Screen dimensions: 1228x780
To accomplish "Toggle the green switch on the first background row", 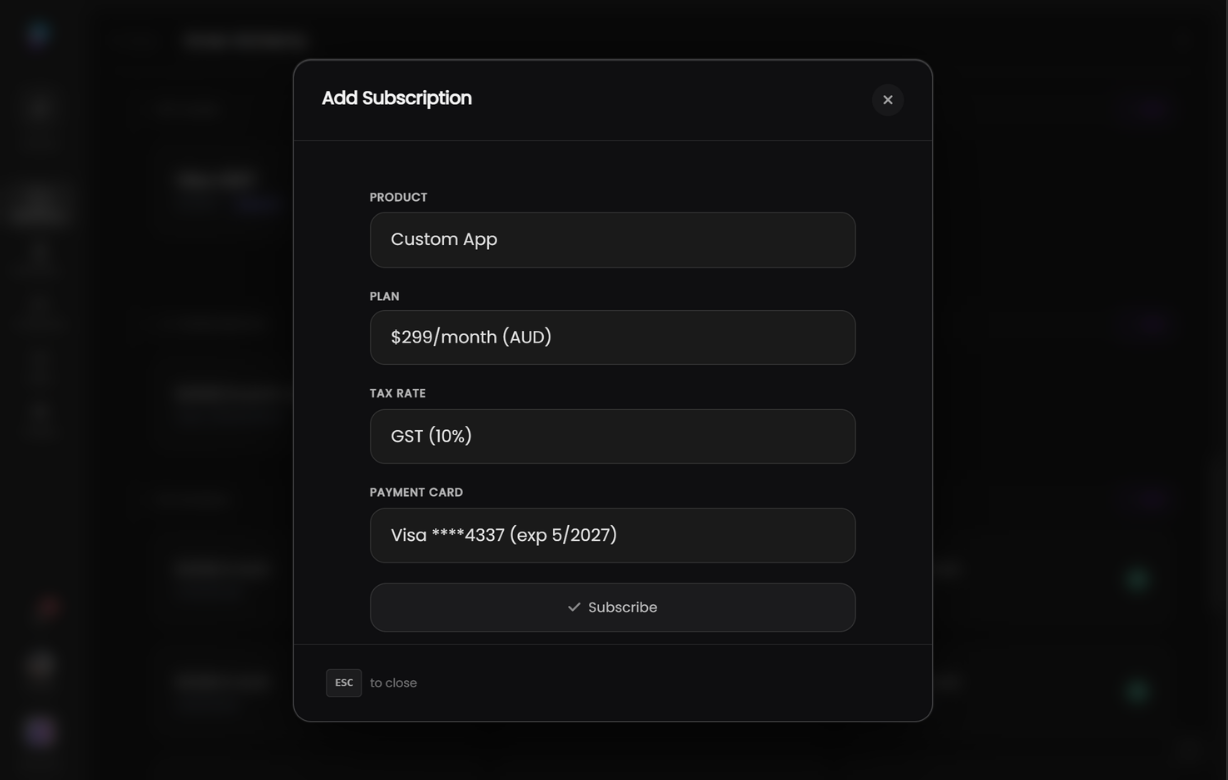I will click(1137, 579).
